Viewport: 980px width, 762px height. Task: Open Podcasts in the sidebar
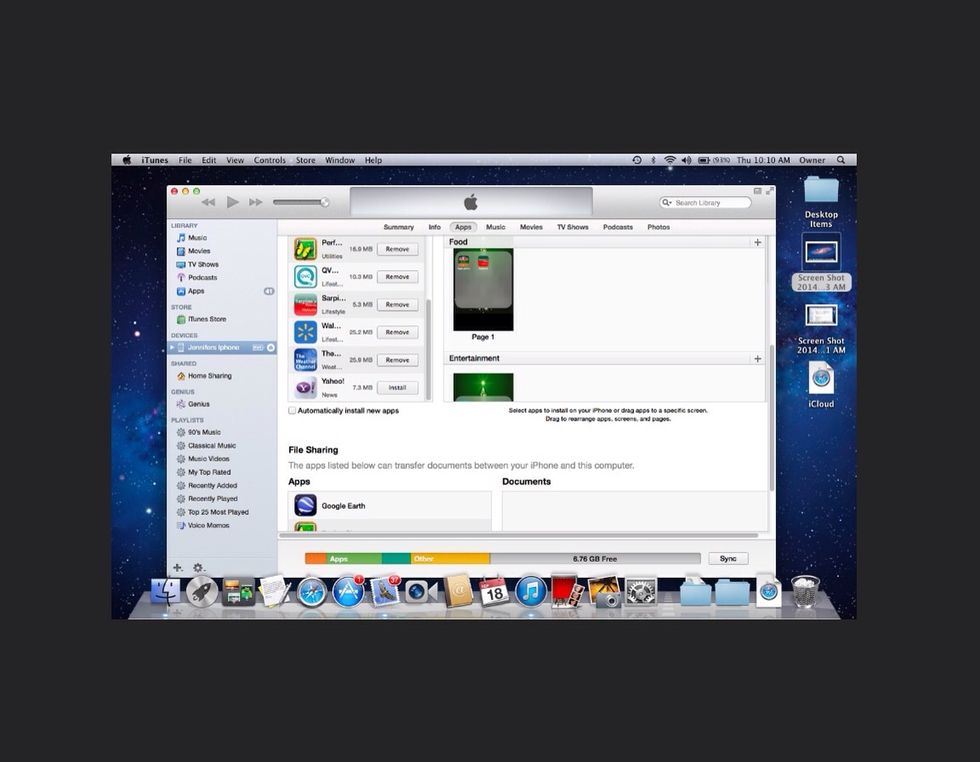[202, 278]
